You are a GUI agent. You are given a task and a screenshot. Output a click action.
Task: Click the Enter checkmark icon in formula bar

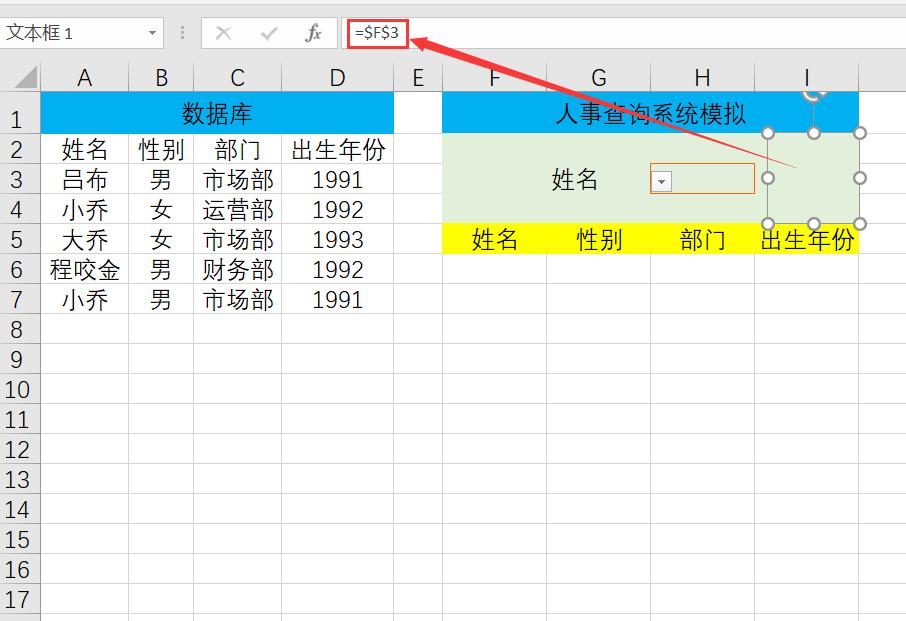[266, 32]
